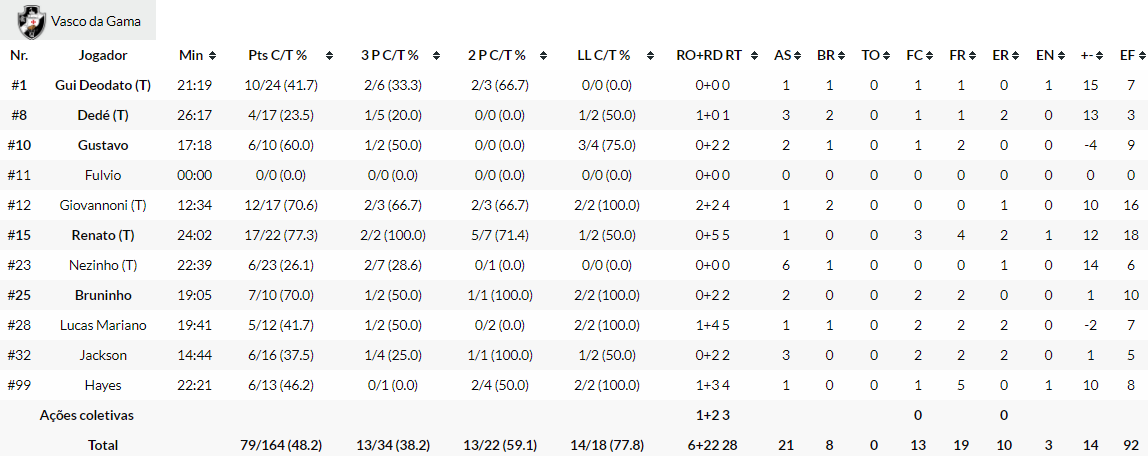Select player Hayes in the table
1148x456 pixels.
tap(103, 385)
